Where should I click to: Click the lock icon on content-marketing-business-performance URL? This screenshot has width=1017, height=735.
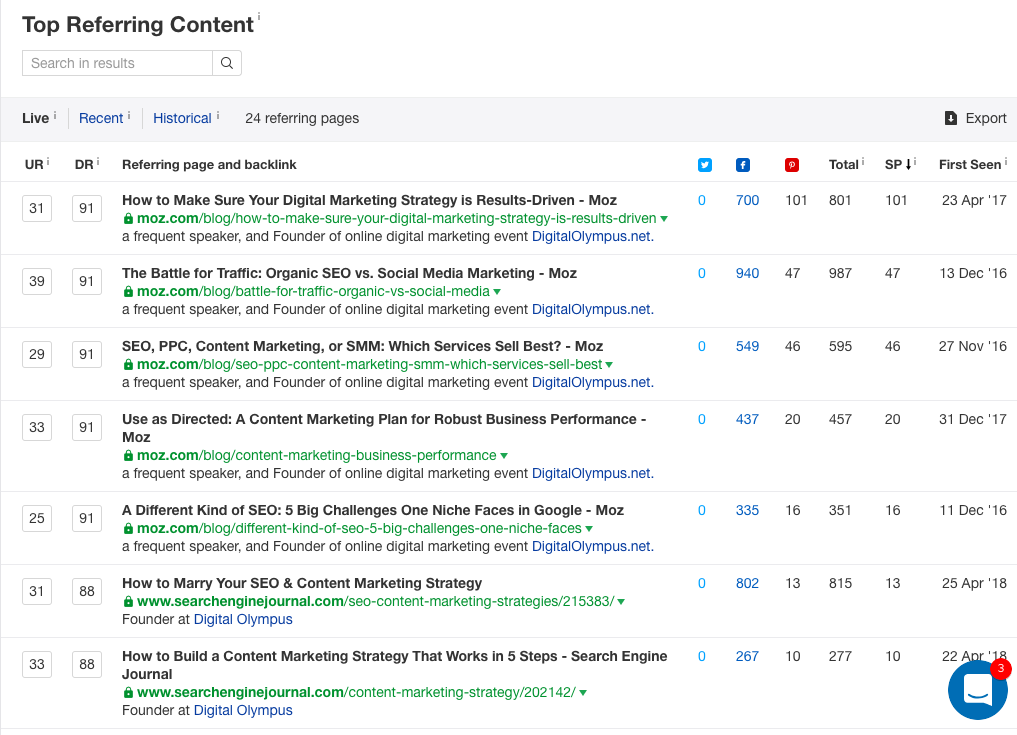click(x=128, y=456)
